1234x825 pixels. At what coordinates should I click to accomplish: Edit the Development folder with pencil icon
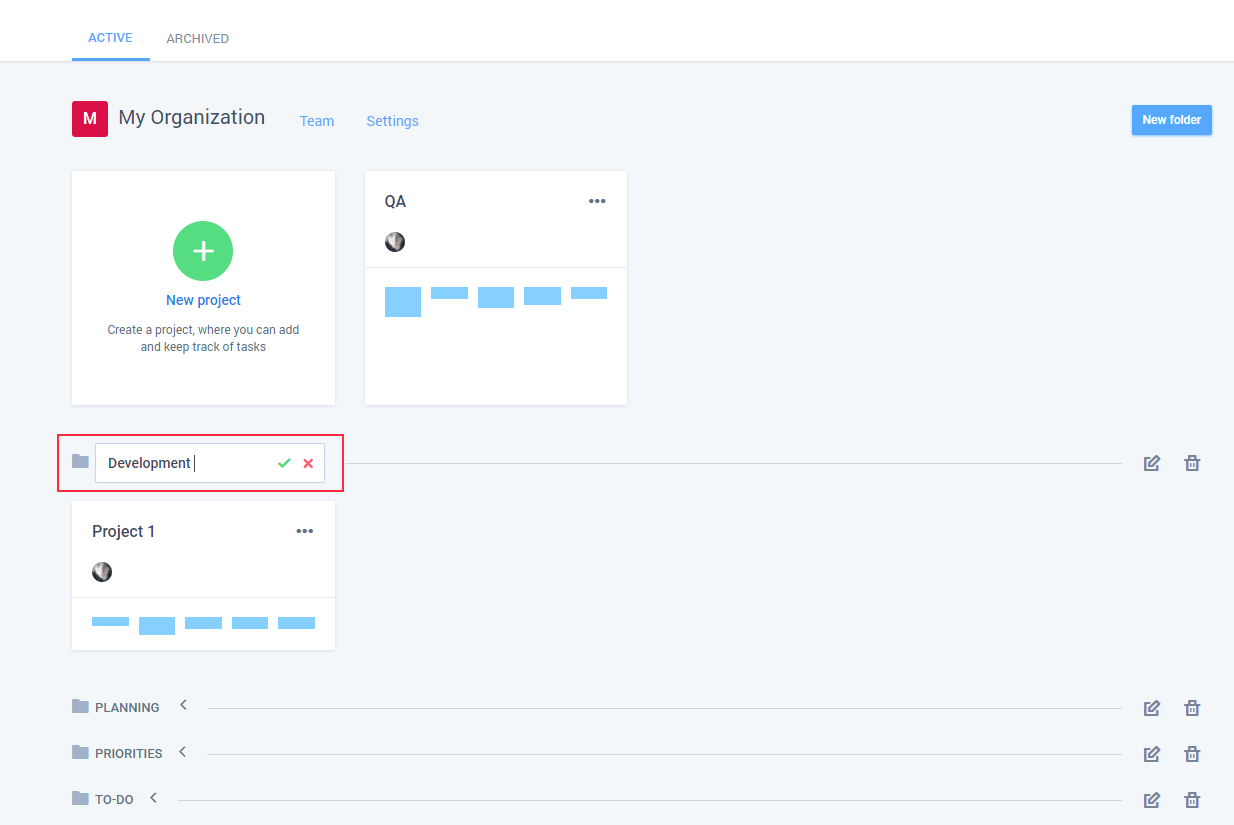point(1152,463)
